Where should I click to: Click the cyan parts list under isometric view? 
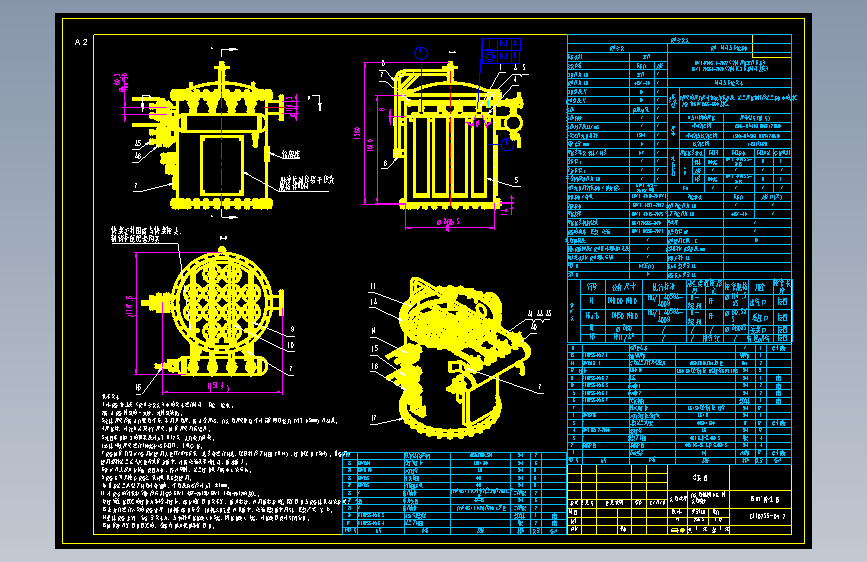coord(455,493)
